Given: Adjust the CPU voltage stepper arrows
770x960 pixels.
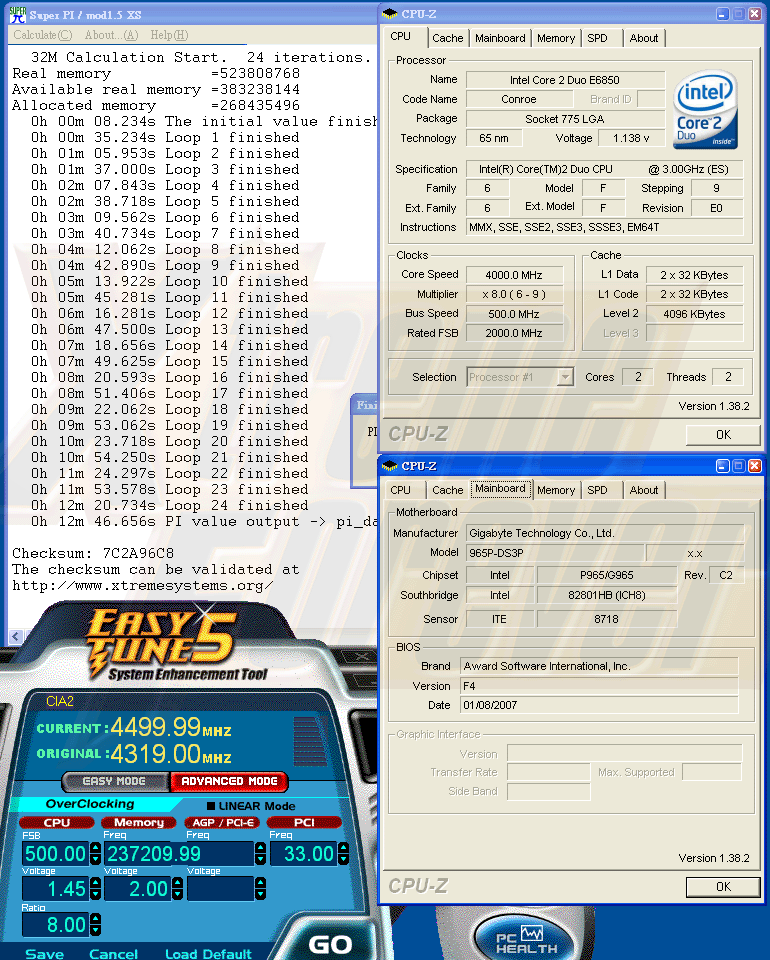Looking at the screenshot, I should [95, 888].
